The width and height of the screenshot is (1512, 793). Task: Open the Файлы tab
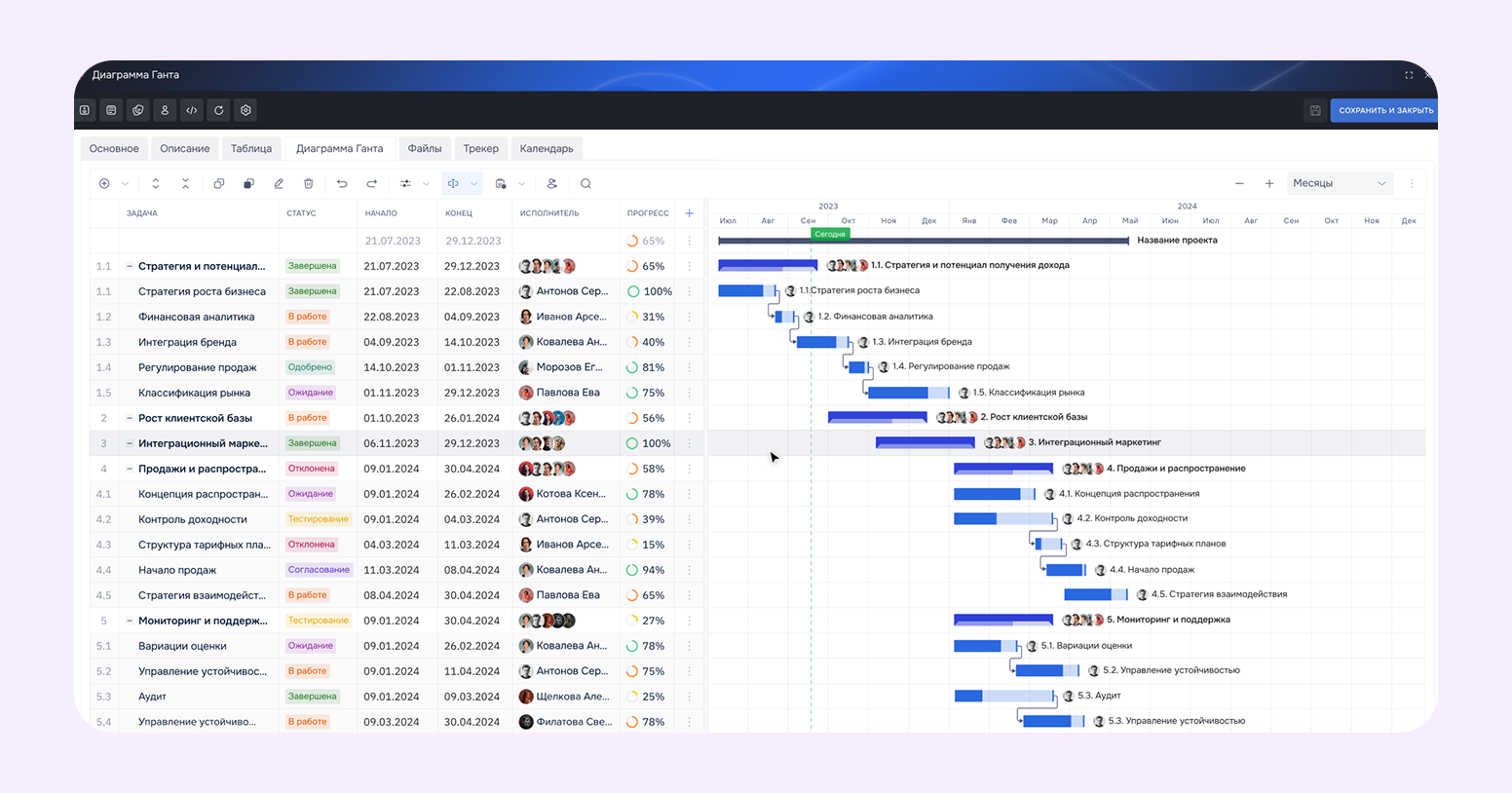point(425,148)
